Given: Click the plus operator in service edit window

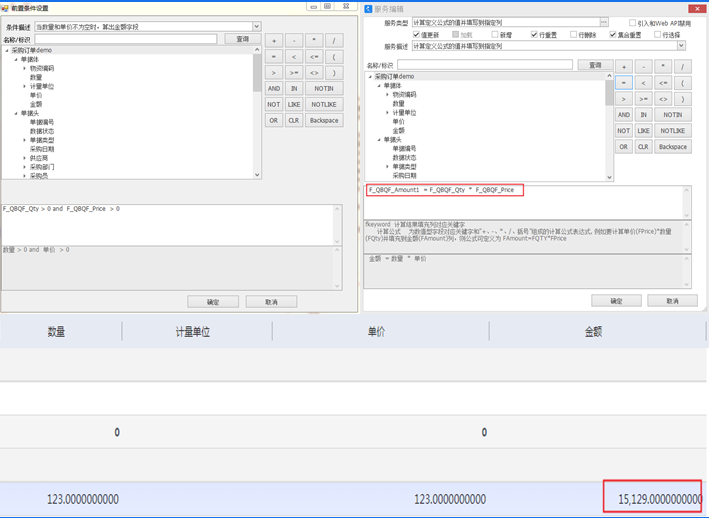Looking at the screenshot, I should [624, 67].
